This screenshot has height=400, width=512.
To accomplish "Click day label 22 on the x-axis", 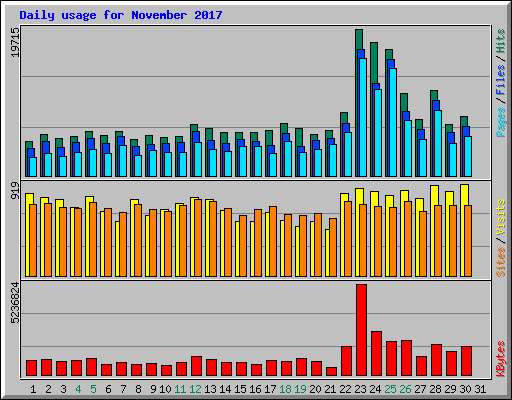I will (345, 389).
